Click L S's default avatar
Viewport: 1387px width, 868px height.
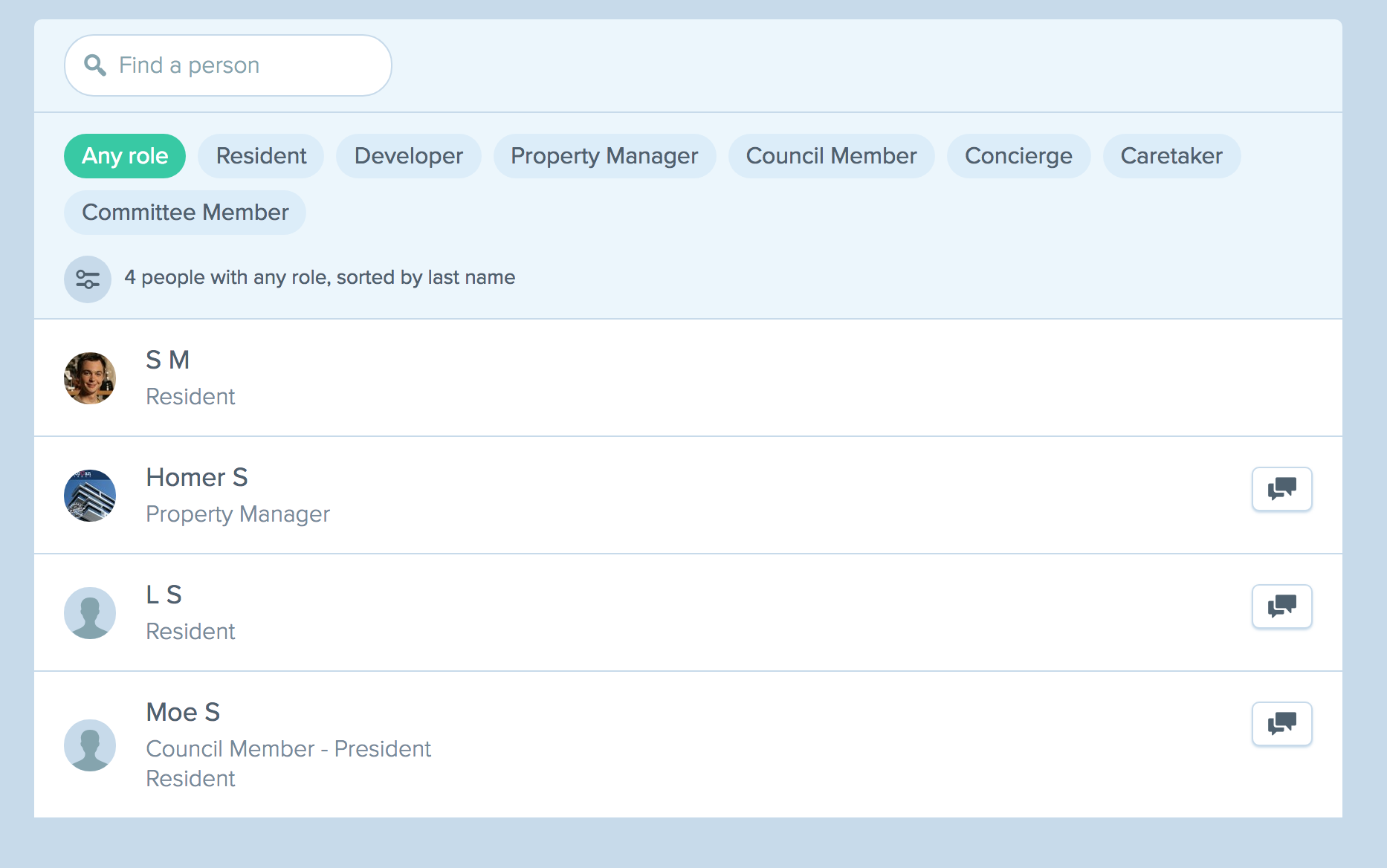coord(90,613)
